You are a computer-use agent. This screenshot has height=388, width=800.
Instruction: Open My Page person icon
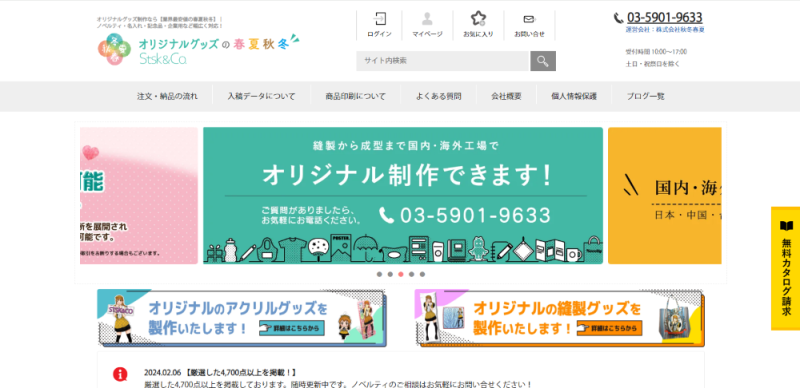tap(428, 19)
